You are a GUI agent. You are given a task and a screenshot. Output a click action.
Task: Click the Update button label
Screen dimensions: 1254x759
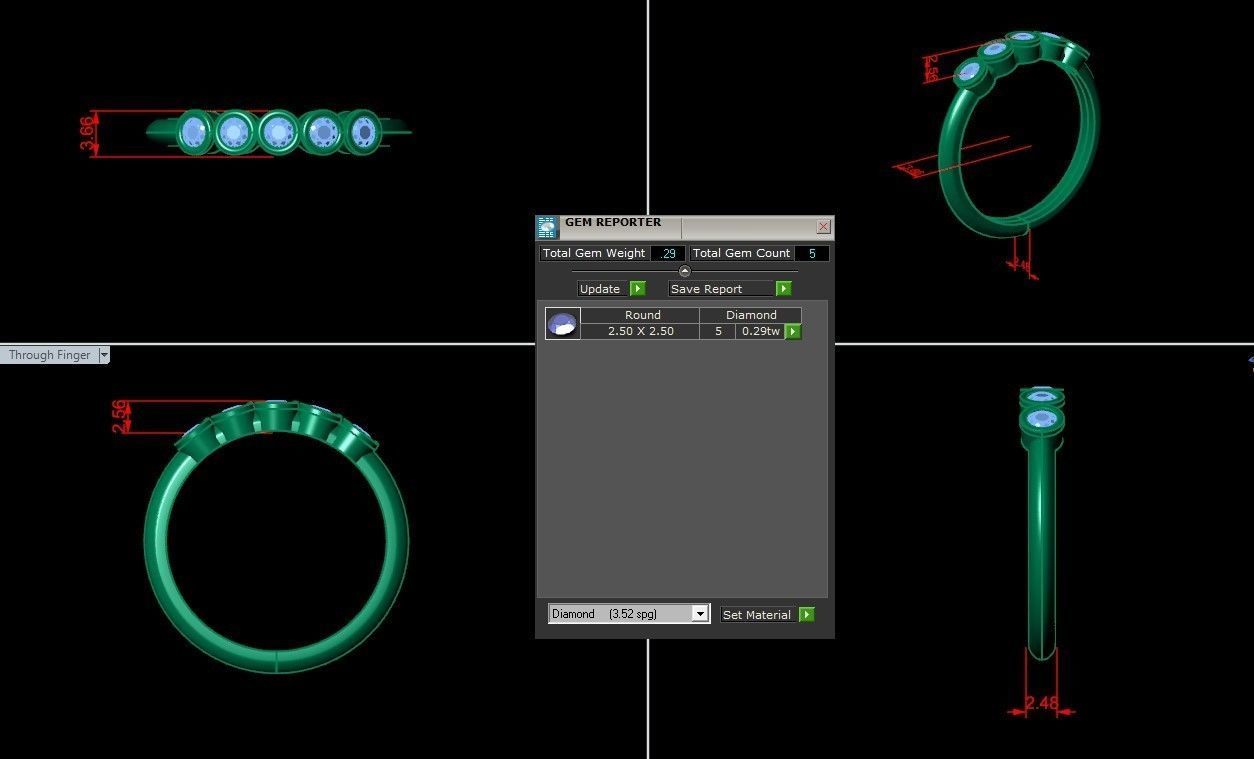600,289
